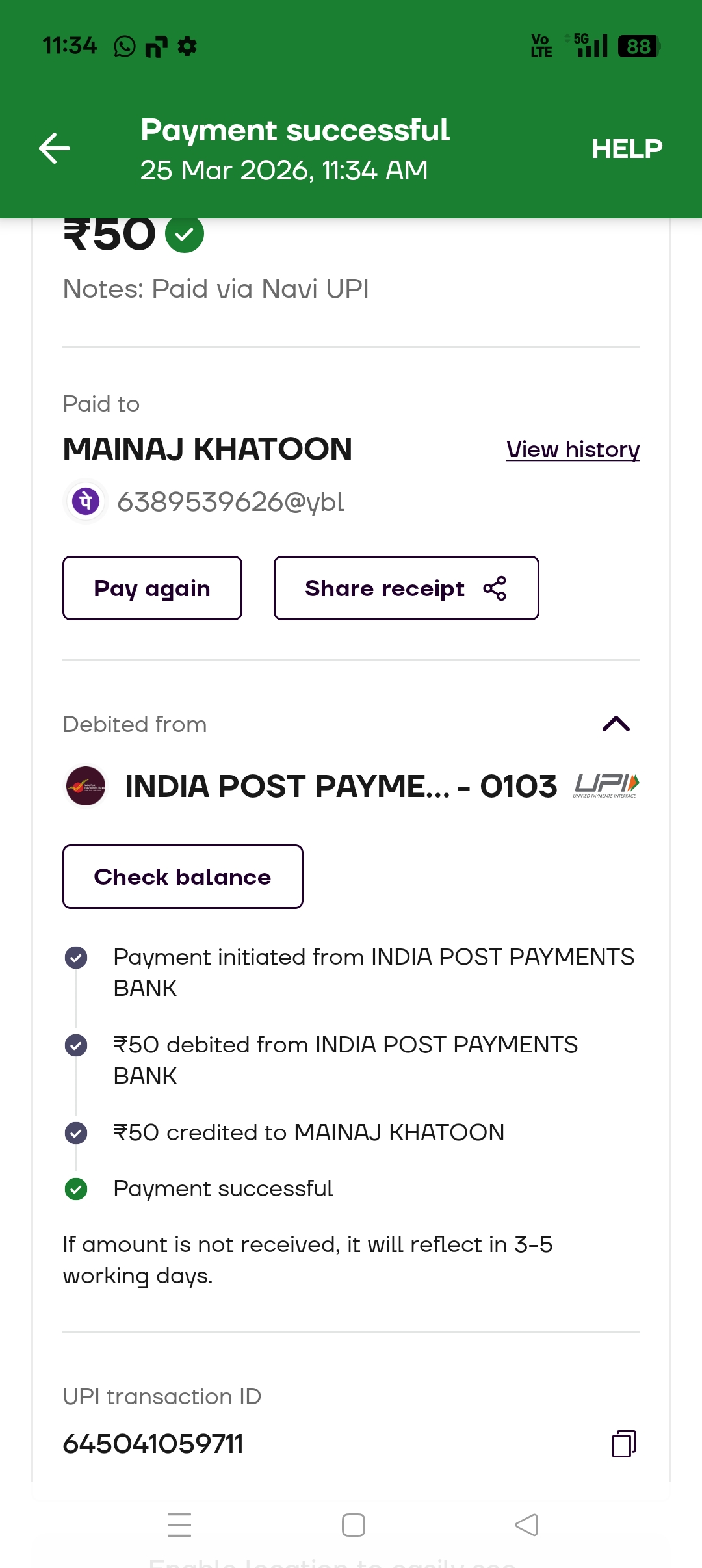Tap the India Post Payments Bank logo
Screen dimensions: 702x1568
tap(86, 786)
